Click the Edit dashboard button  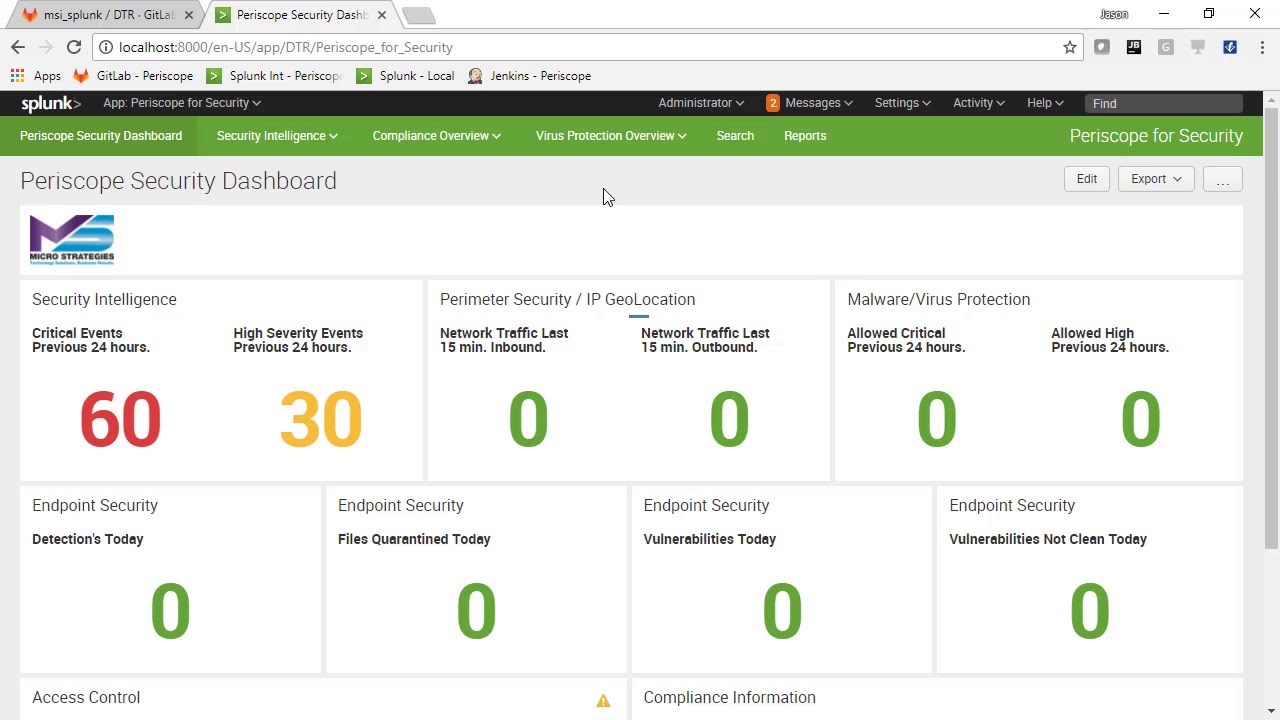point(1087,179)
